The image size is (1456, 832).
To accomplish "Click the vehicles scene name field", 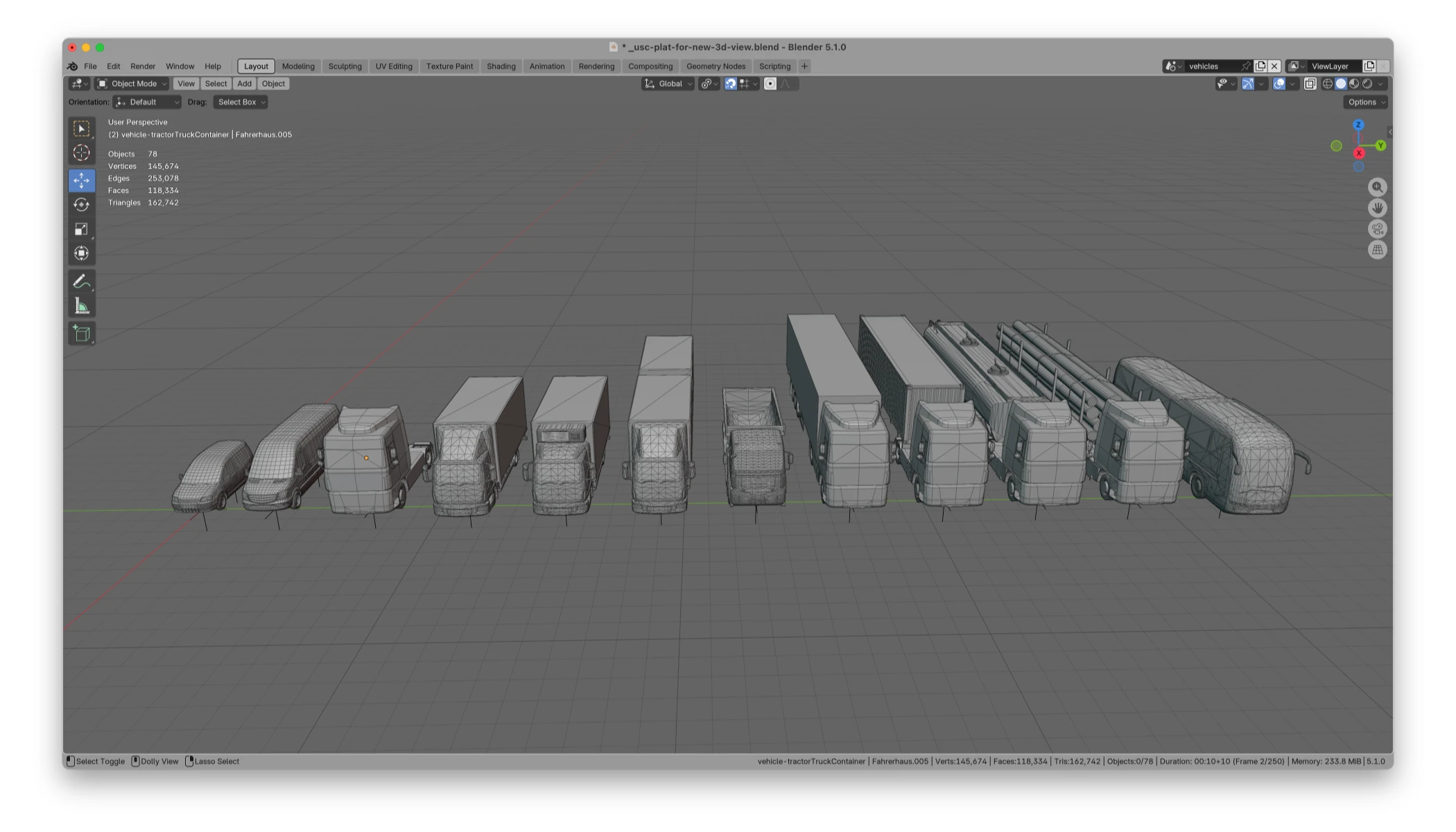I will pos(1211,67).
